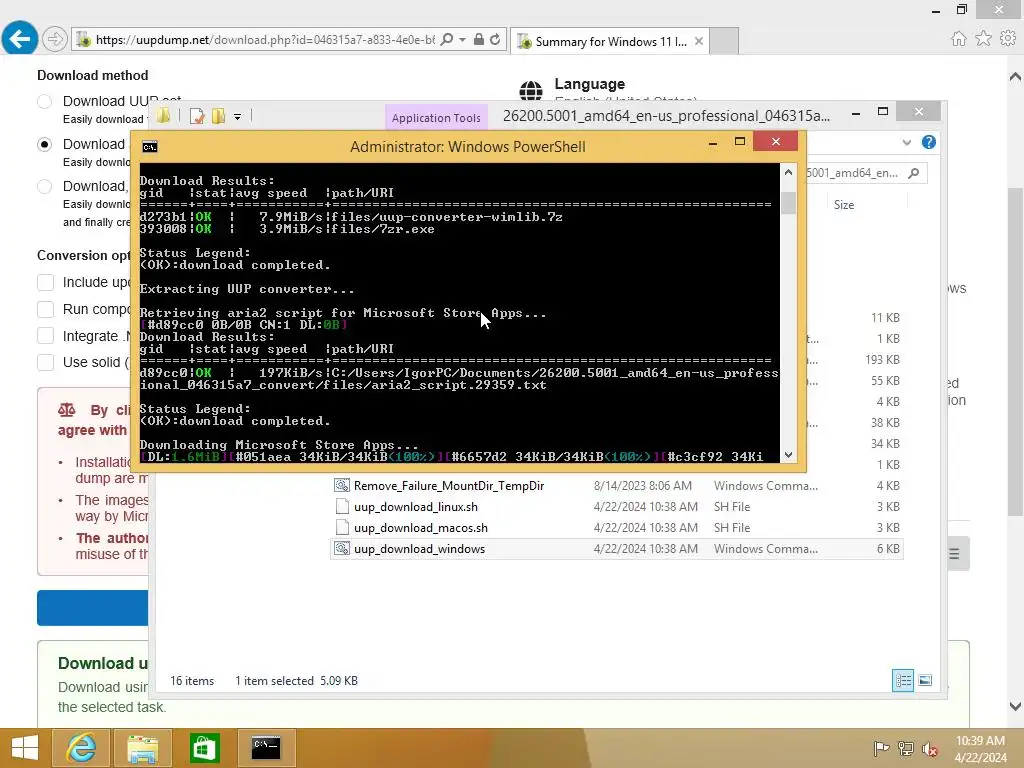1024x768 pixels.
Task: Select the uup_download_linux.sh file
Action: pyautogui.click(x=415, y=507)
